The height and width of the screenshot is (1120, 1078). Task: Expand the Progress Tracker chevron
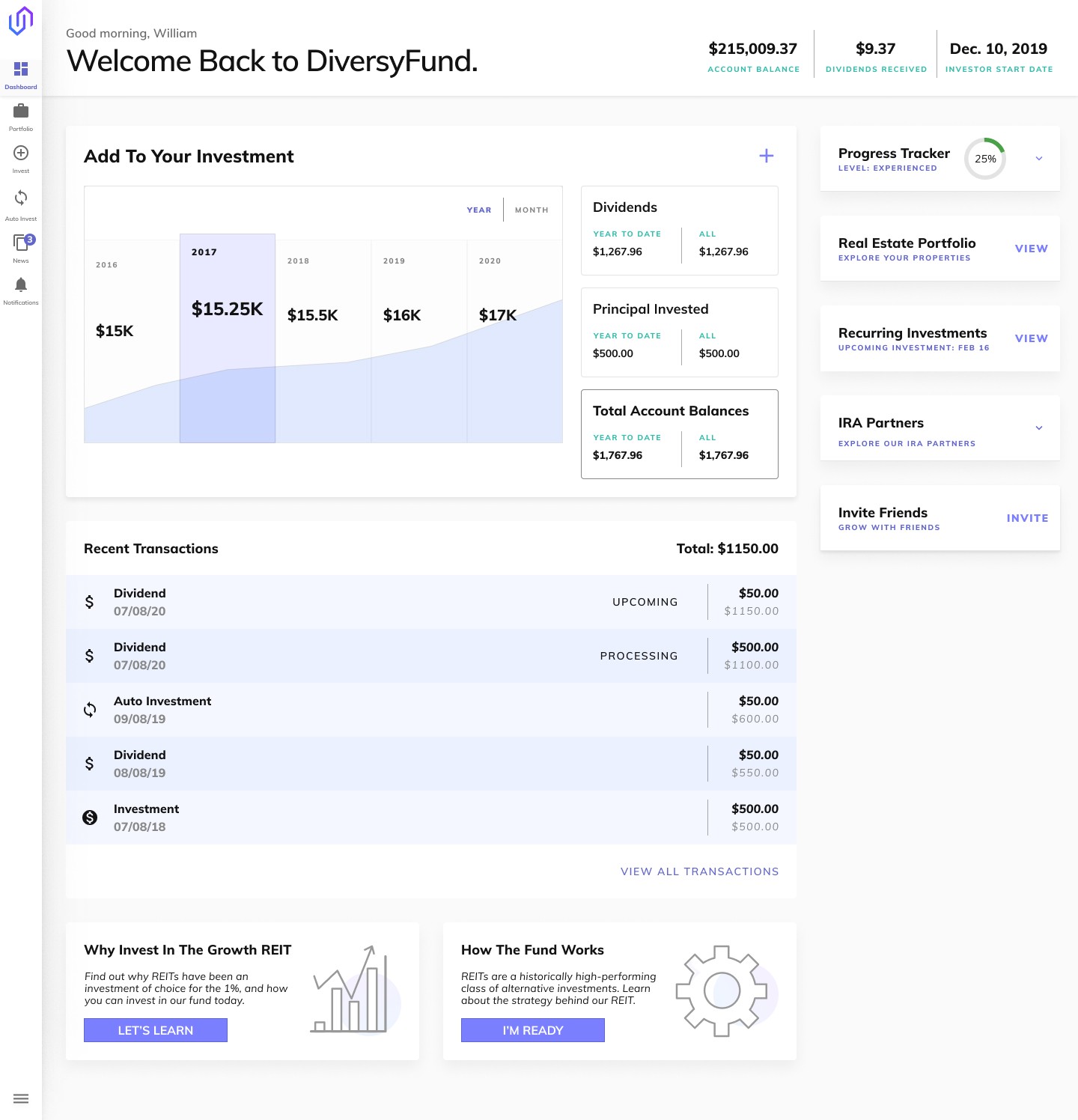(1039, 159)
